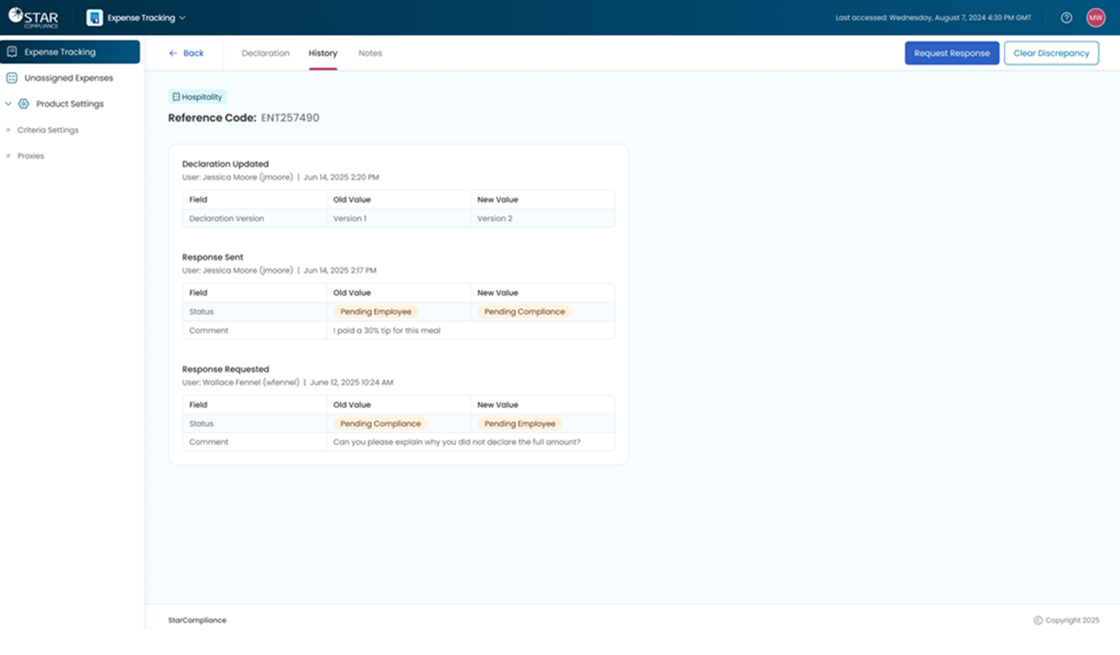Click the MW user avatar
This screenshot has width=1120, height=655.
(1095, 17)
